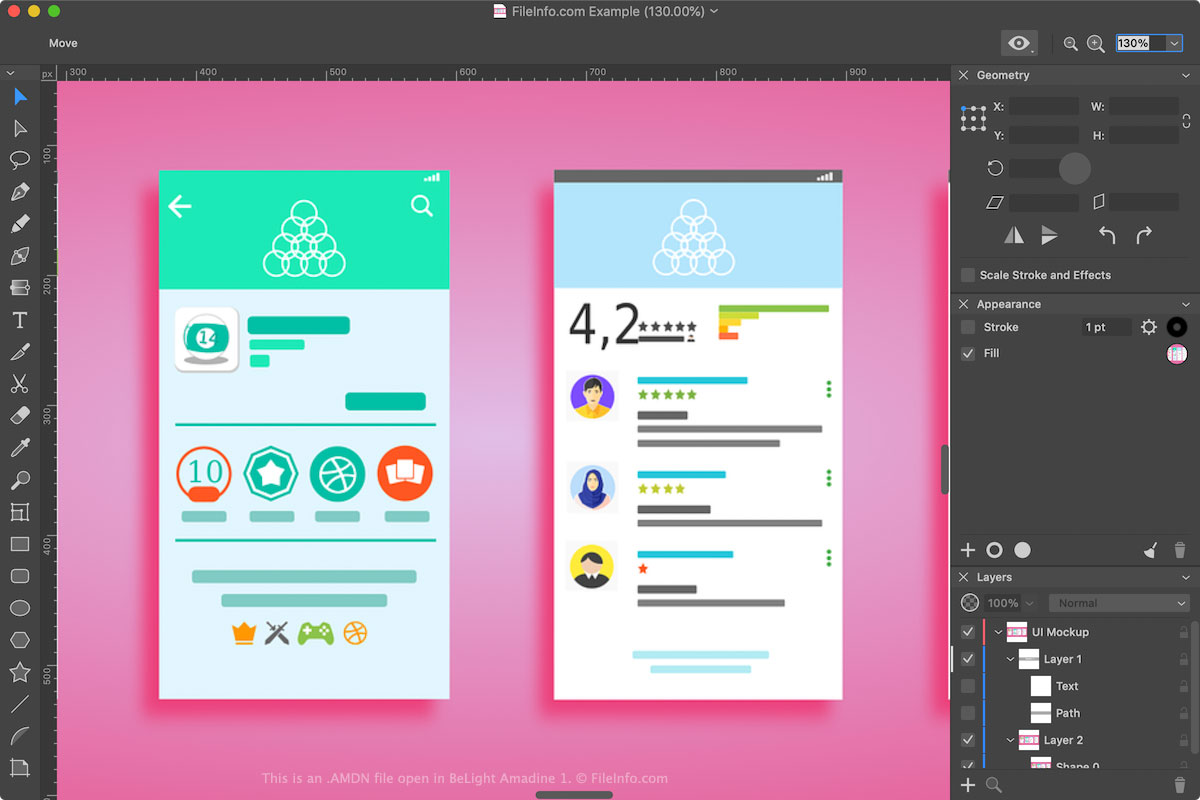Rotate 90 degrees counterclockwise
The image size is (1200, 800).
(1107, 235)
